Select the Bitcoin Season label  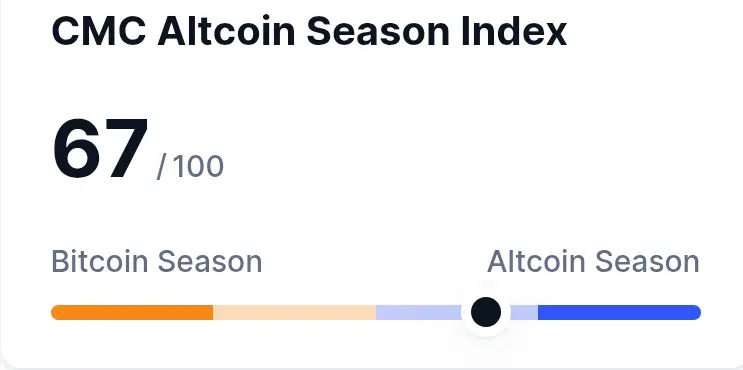[157, 262]
